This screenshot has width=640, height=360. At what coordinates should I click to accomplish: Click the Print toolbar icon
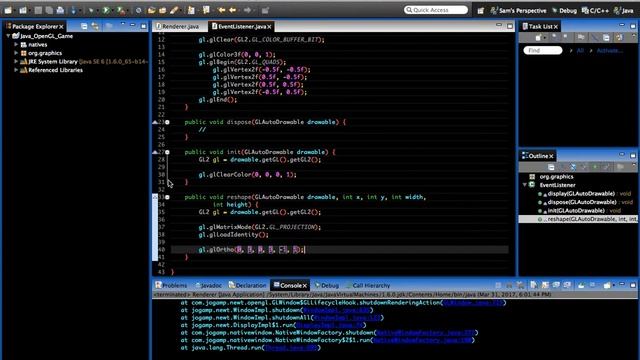(60, 10)
